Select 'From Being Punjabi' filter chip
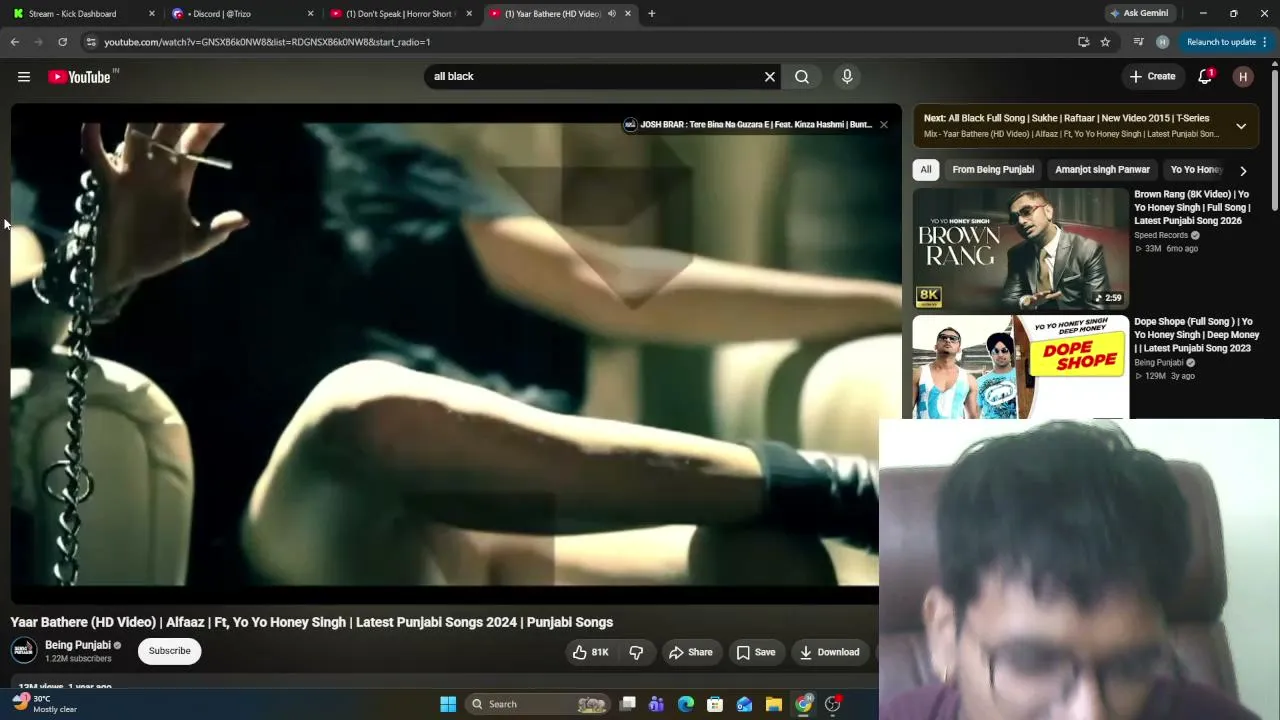Screen dimensions: 1280x720 [x=993, y=170]
